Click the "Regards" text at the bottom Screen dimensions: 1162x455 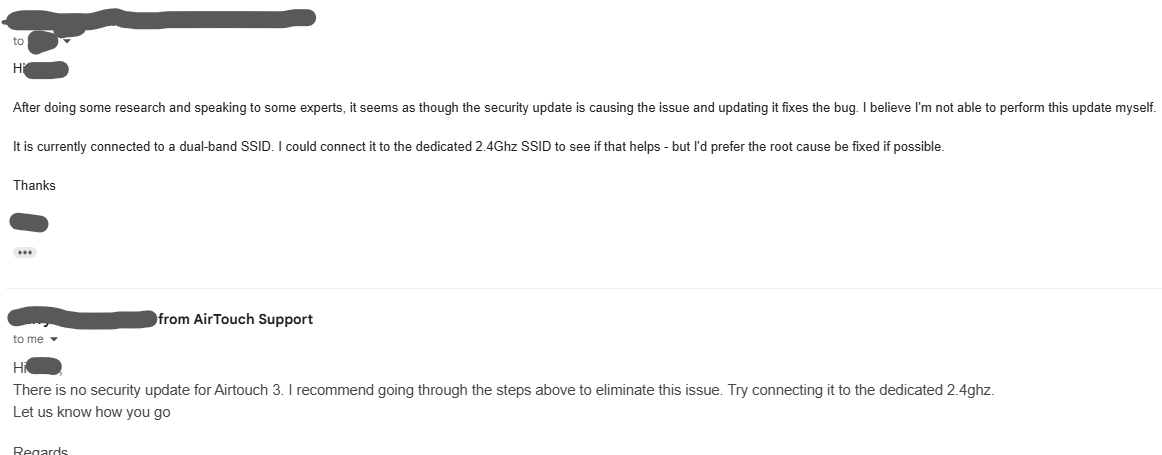(40, 451)
